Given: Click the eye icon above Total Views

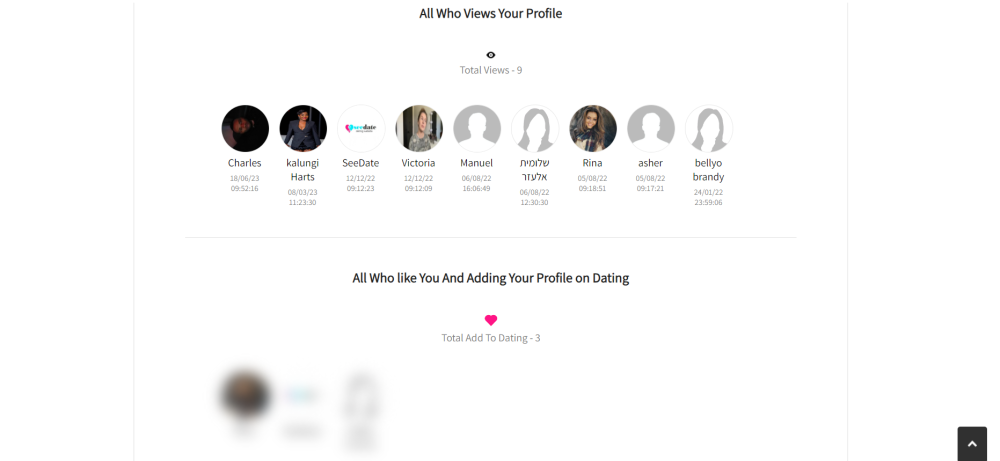Looking at the screenshot, I should (490, 55).
